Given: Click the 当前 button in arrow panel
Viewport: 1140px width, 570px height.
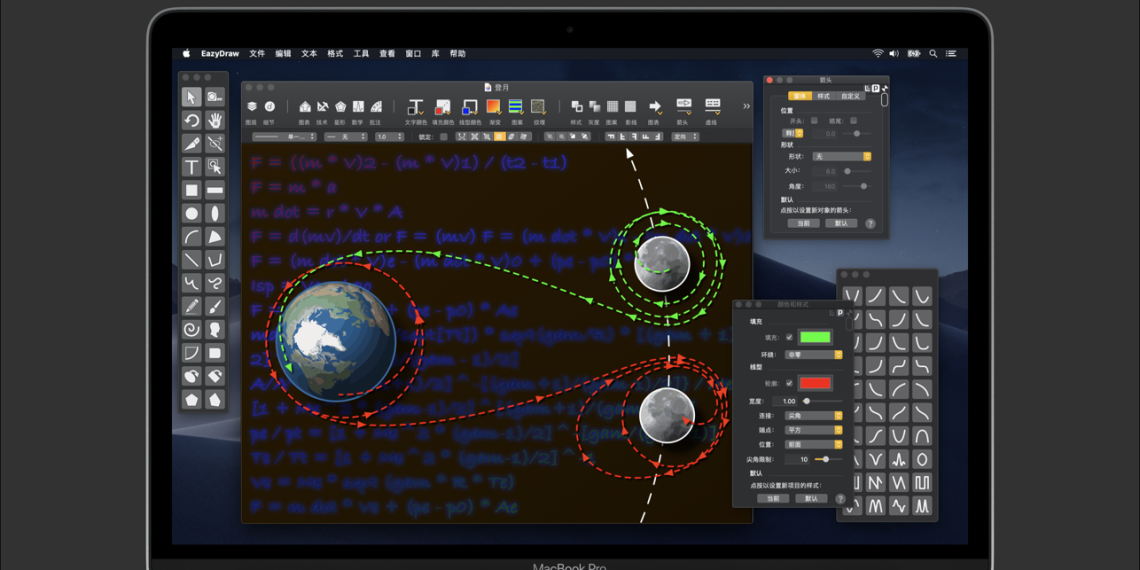Looking at the screenshot, I should (804, 223).
